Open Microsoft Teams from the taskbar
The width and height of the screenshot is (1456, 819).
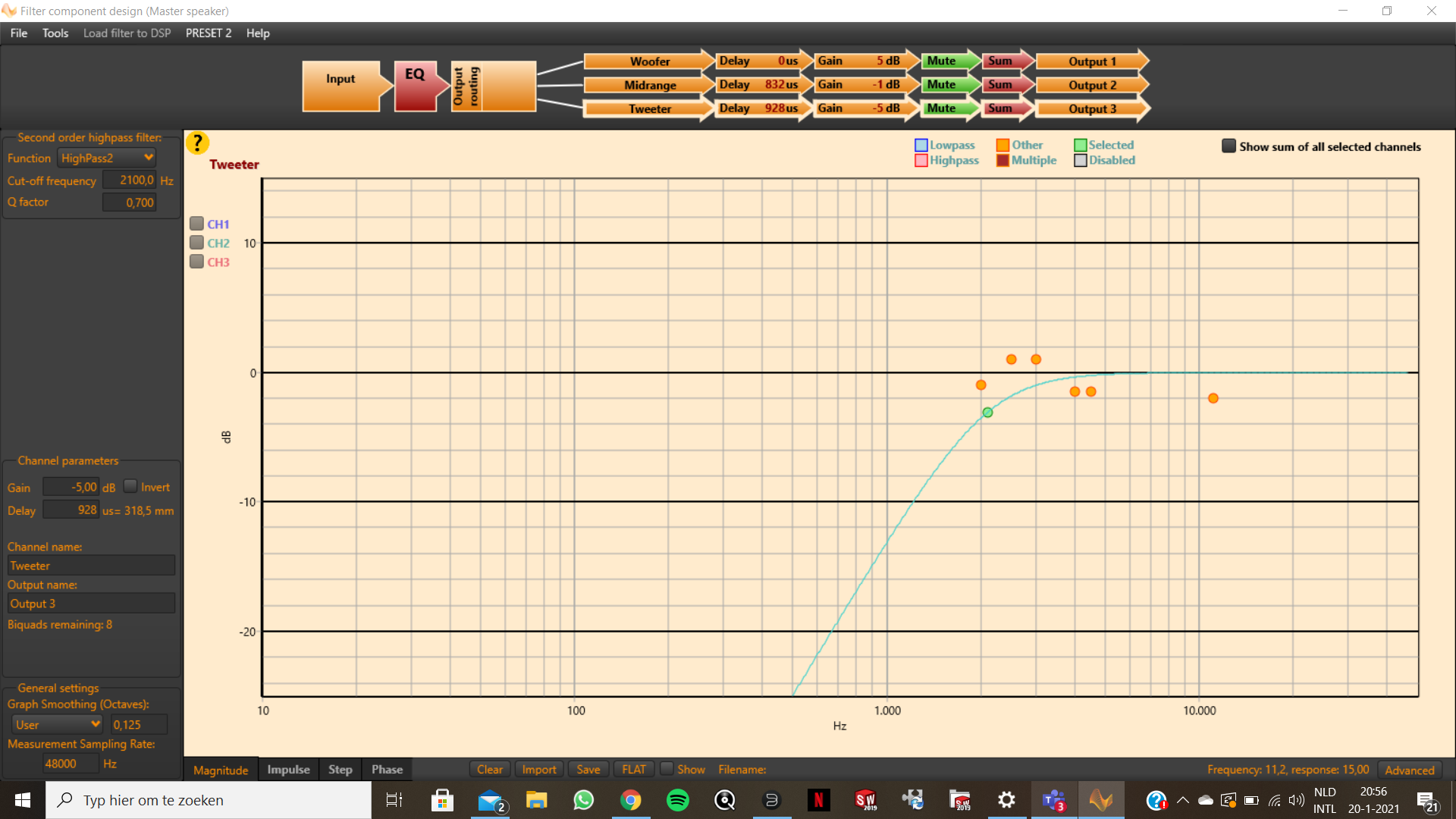click(x=1053, y=800)
